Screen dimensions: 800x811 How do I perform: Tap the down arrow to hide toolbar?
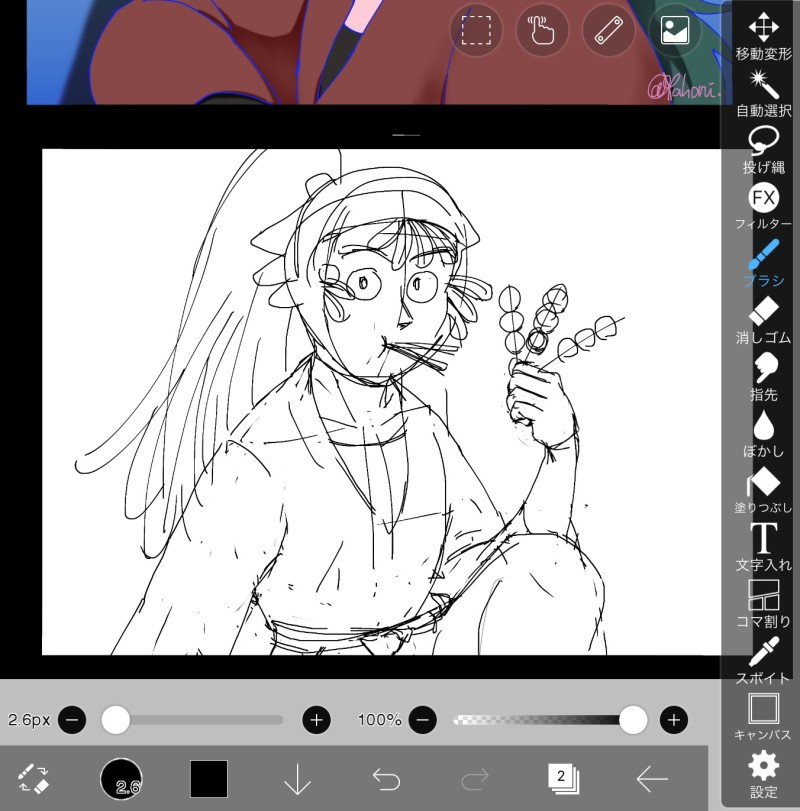[297, 778]
